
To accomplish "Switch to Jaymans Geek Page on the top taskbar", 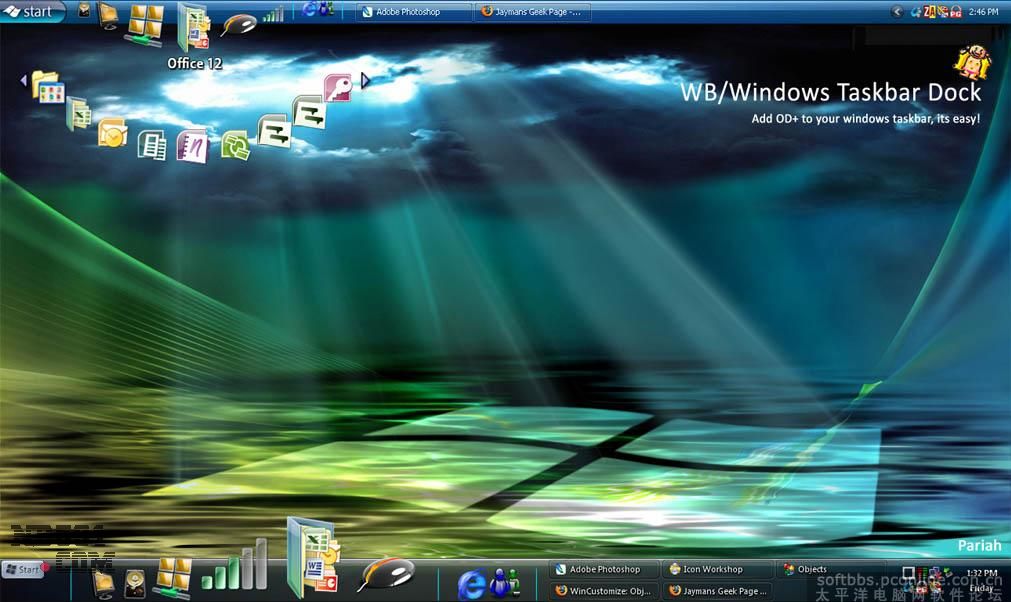I will [531, 12].
